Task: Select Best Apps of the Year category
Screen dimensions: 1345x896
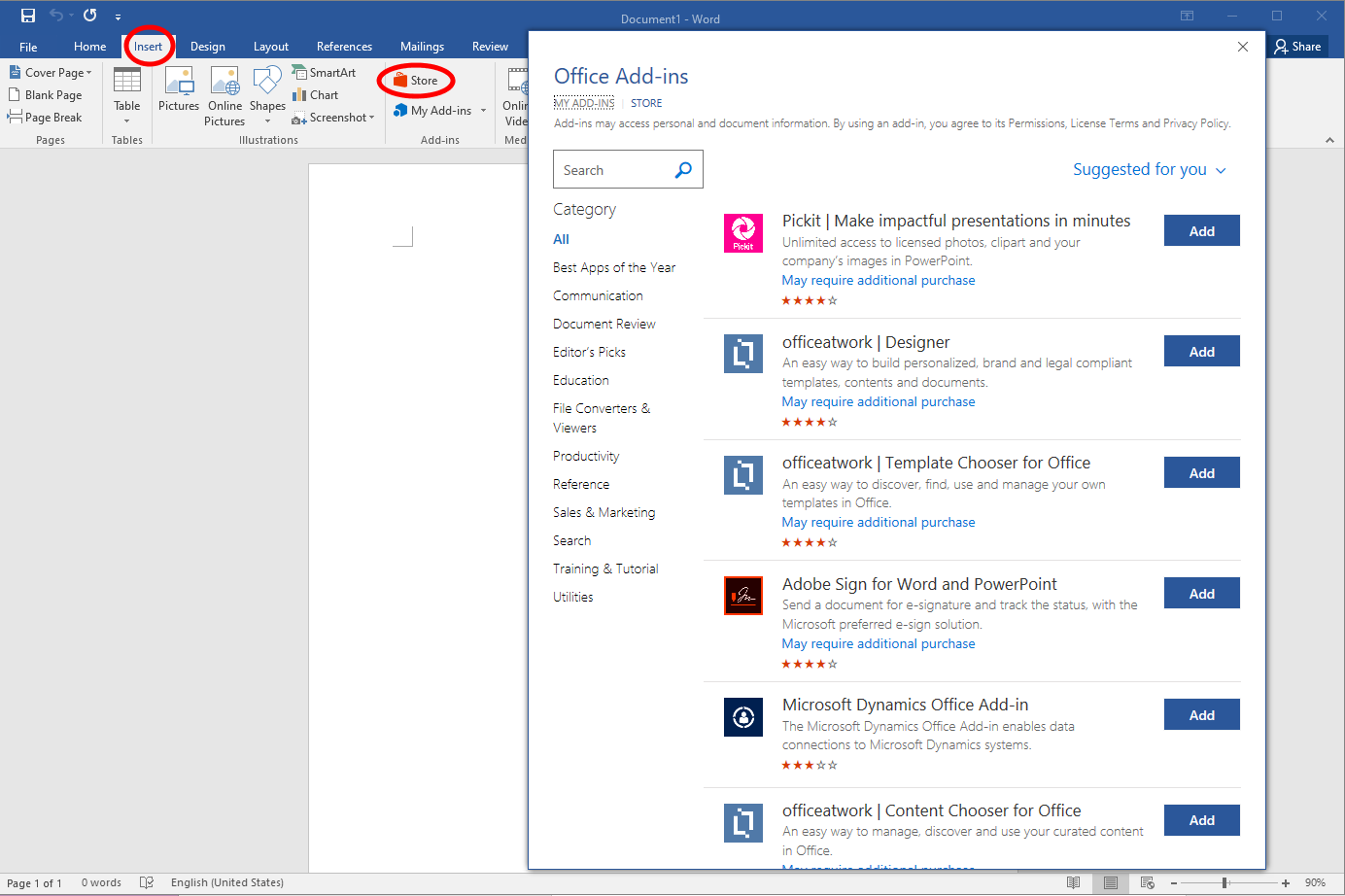Action: click(x=614, y=267)
